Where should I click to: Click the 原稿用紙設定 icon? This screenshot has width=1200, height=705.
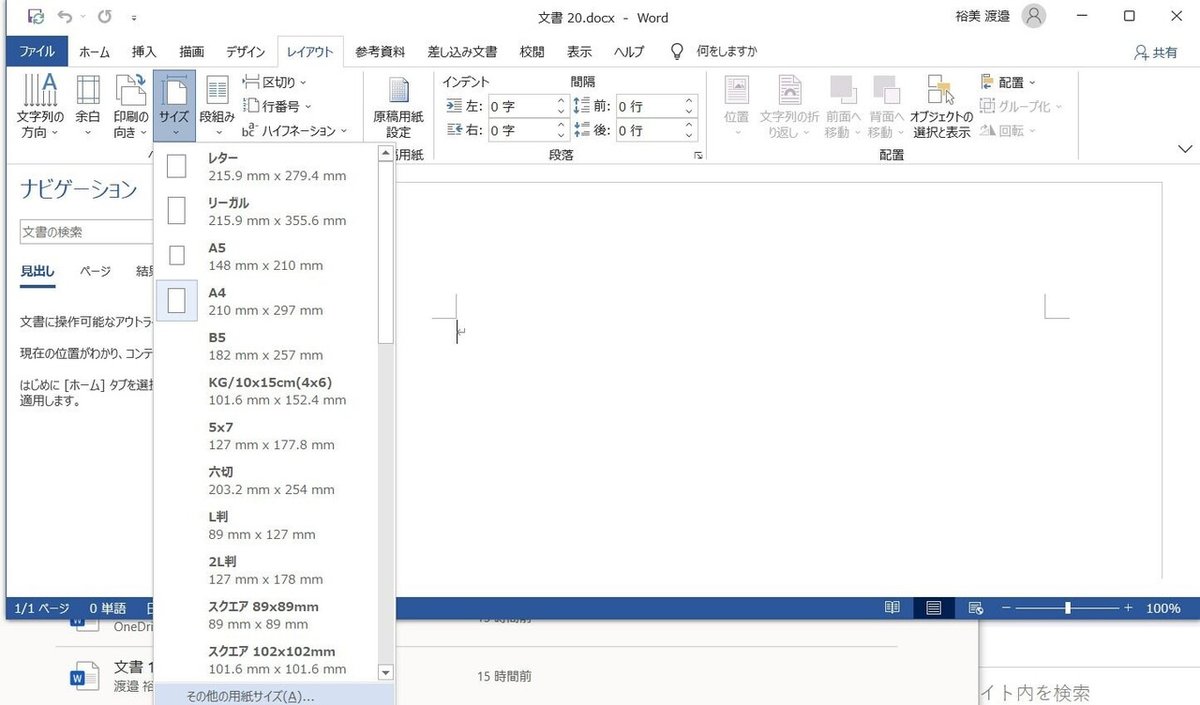click(x=399, y=106)
